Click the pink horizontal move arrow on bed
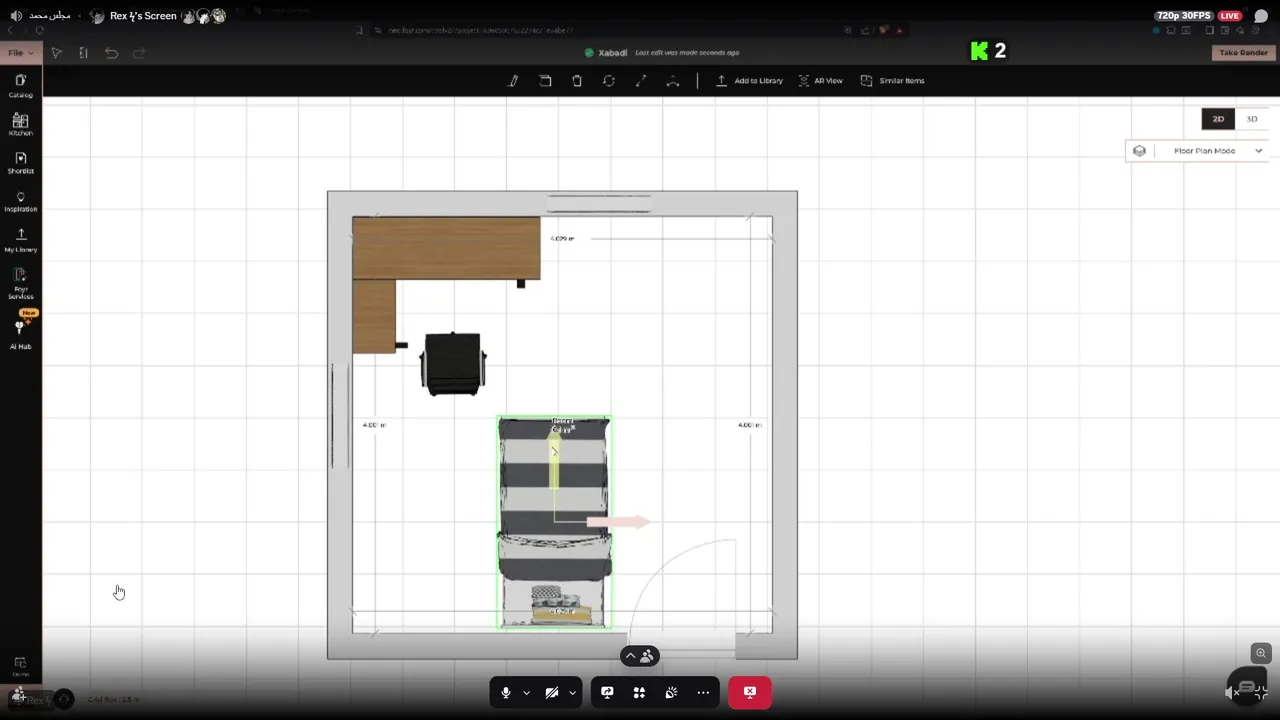The image size is (1280, 720). 618,521
